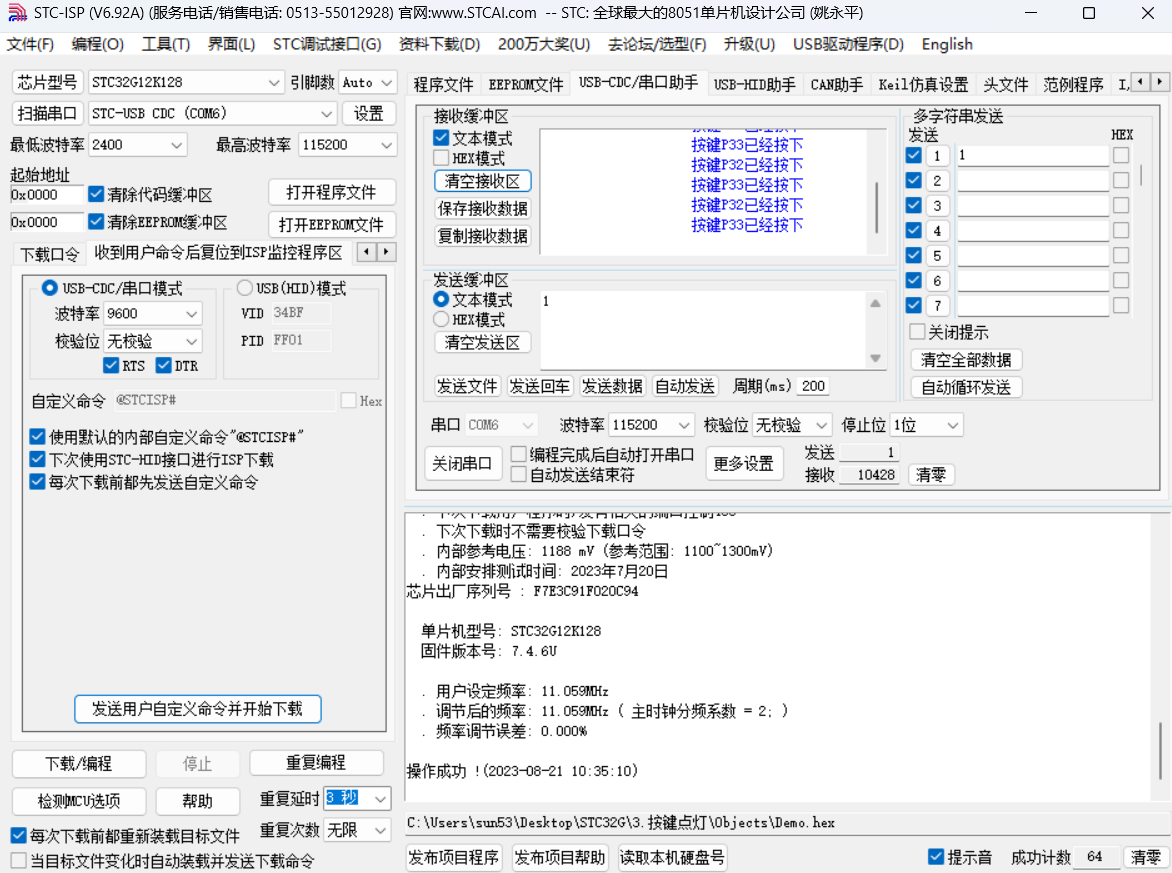Viewport: 1172px width, 873px height.
Task: Click info log vertical scrollbar thumb
Action: pyautogui.click(x=1160, y=752)
